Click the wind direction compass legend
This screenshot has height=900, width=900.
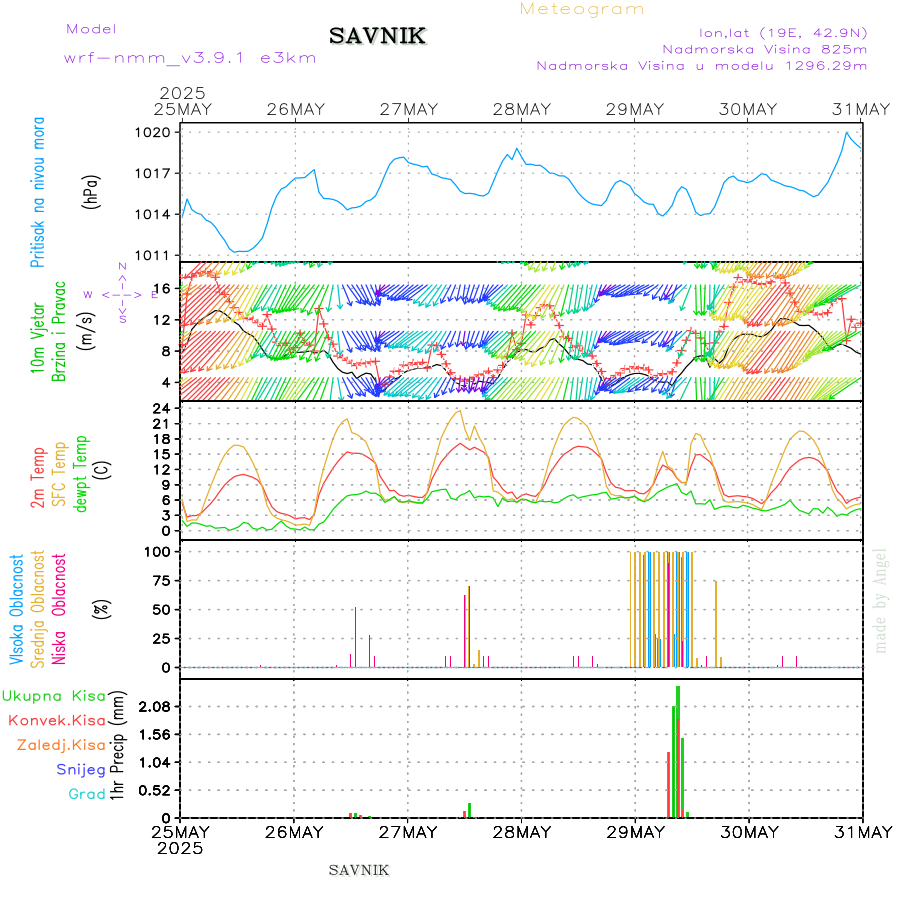click(x=121, y=294)
